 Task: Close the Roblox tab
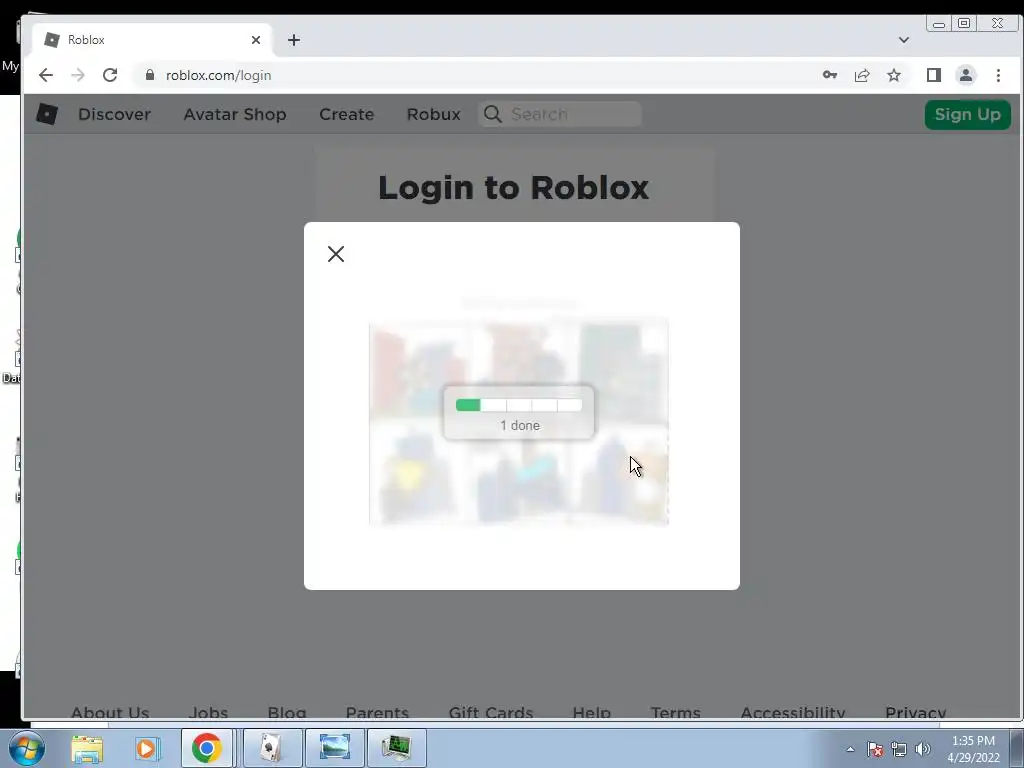point(255,40)
